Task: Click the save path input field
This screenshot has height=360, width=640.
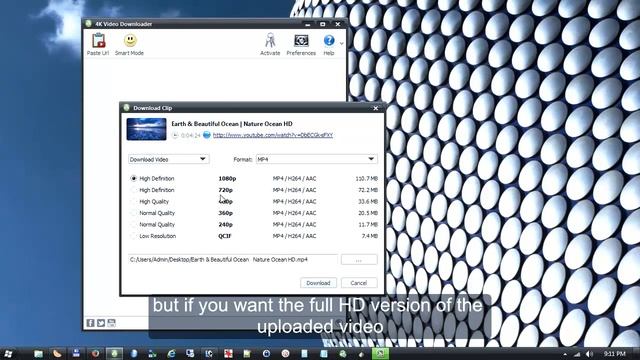Action: pos(233,260)
